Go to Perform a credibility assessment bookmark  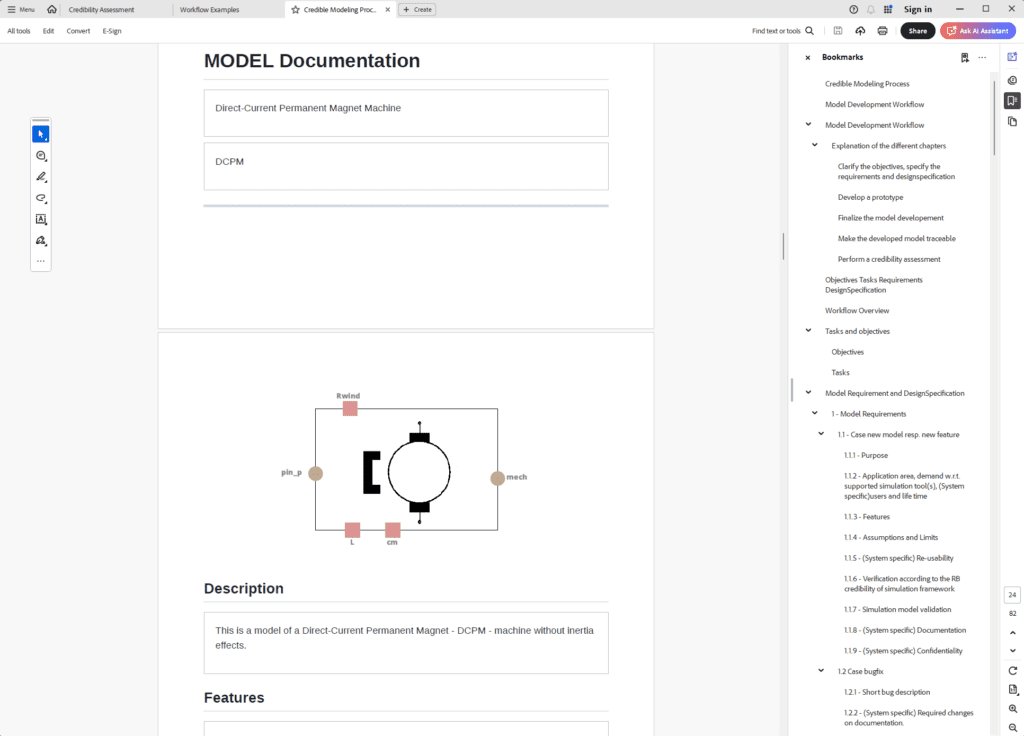[x=889, y=259]
